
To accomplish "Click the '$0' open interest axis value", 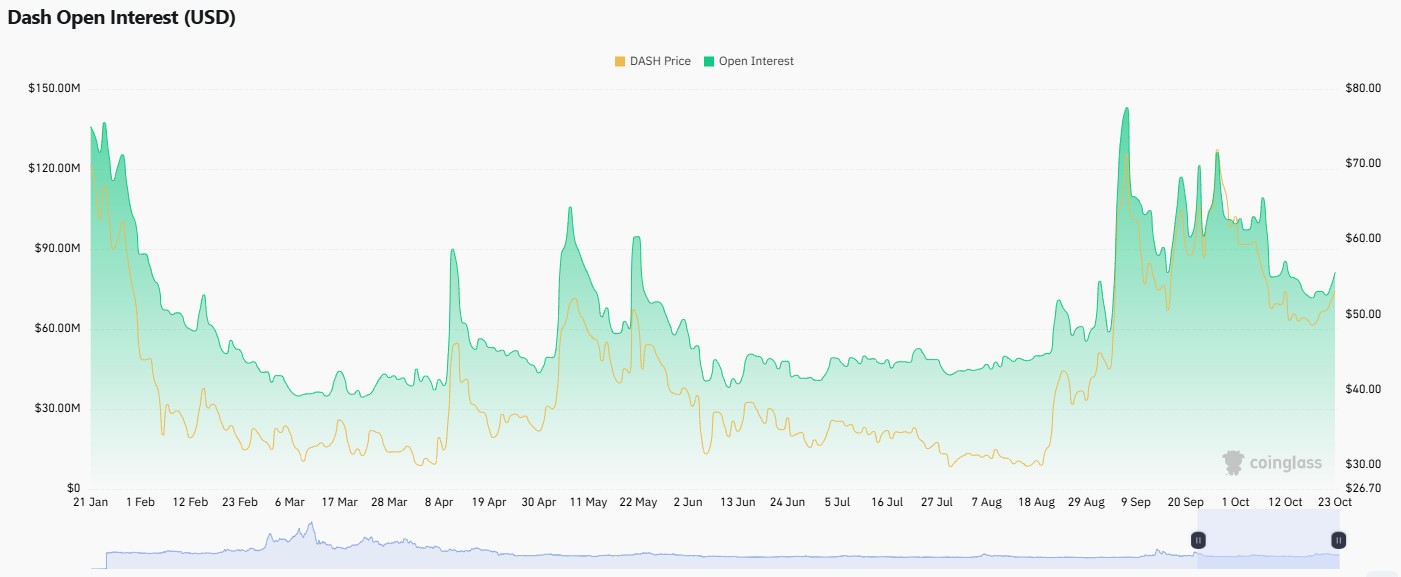I will point(74,488).
